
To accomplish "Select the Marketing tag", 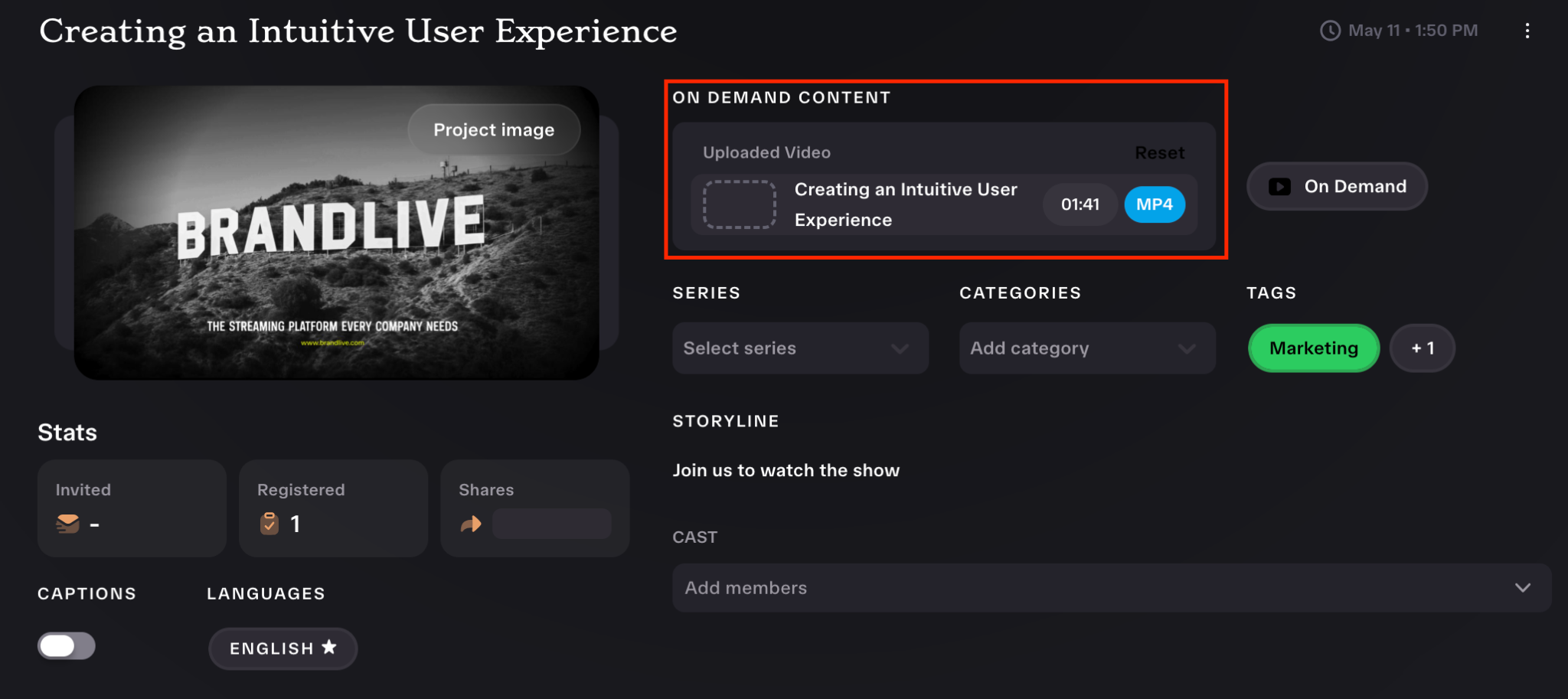I will pyautogui.click(x=1314, y=348).
